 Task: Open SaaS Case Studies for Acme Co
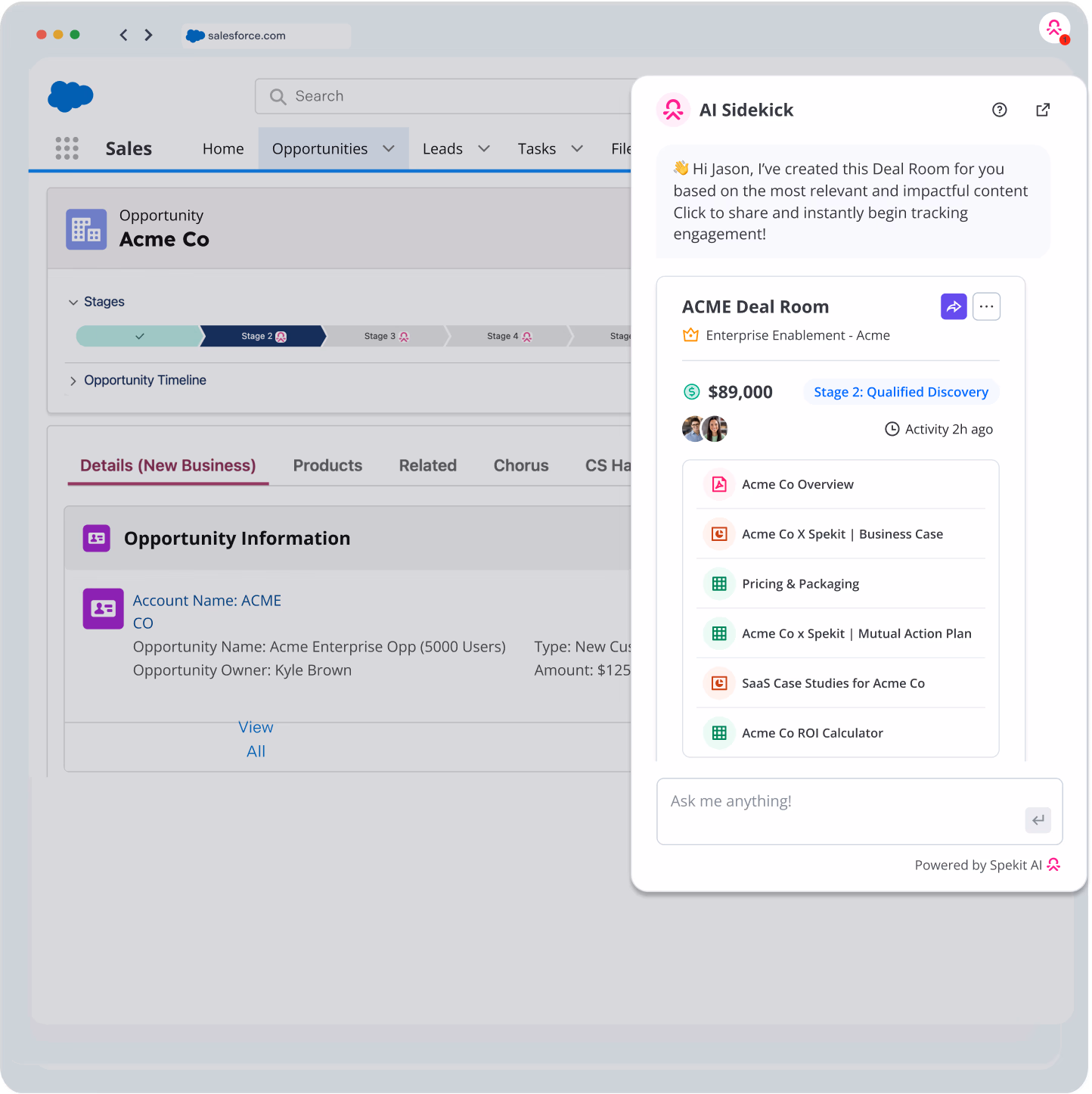pyautogui.click(x=841, y=683)
